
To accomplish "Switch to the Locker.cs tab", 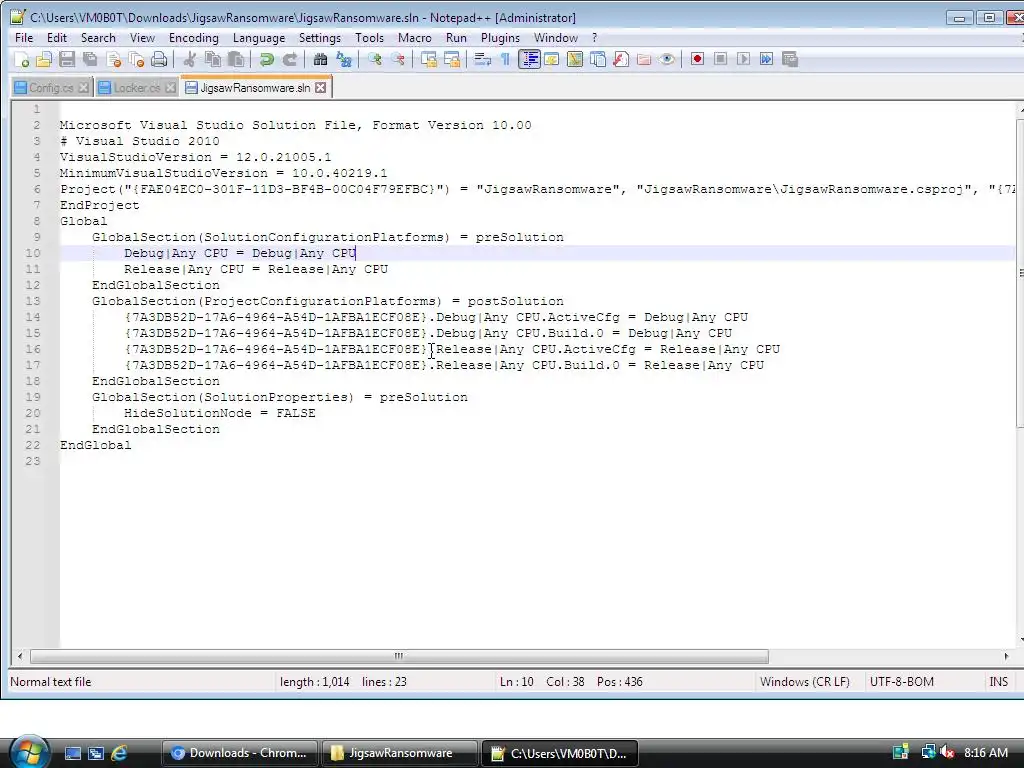I will point(136,88).
